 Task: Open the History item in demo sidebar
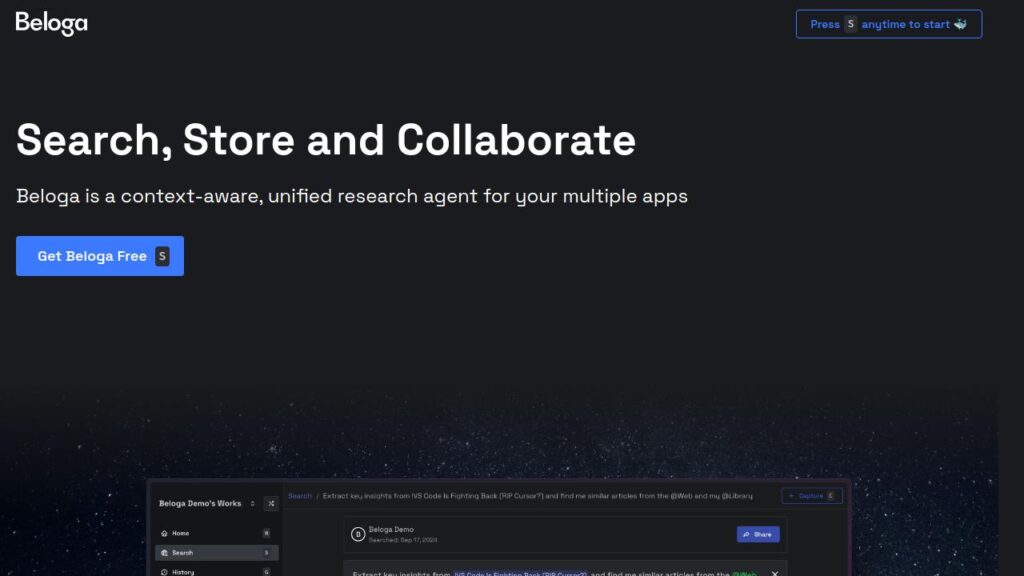click(183, 572)
